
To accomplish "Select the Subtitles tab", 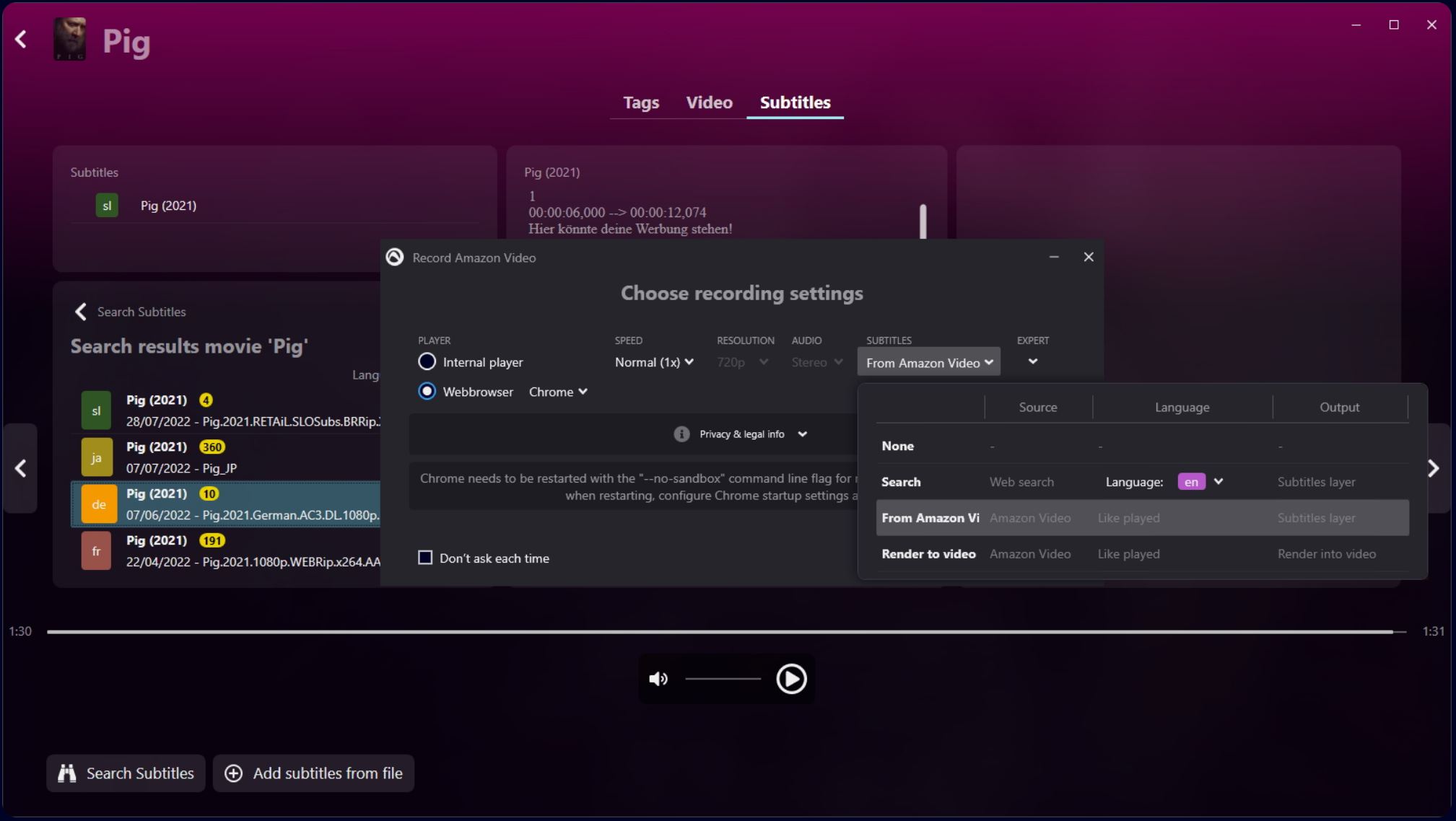I will pyautogui.click(x=795, y=102).
